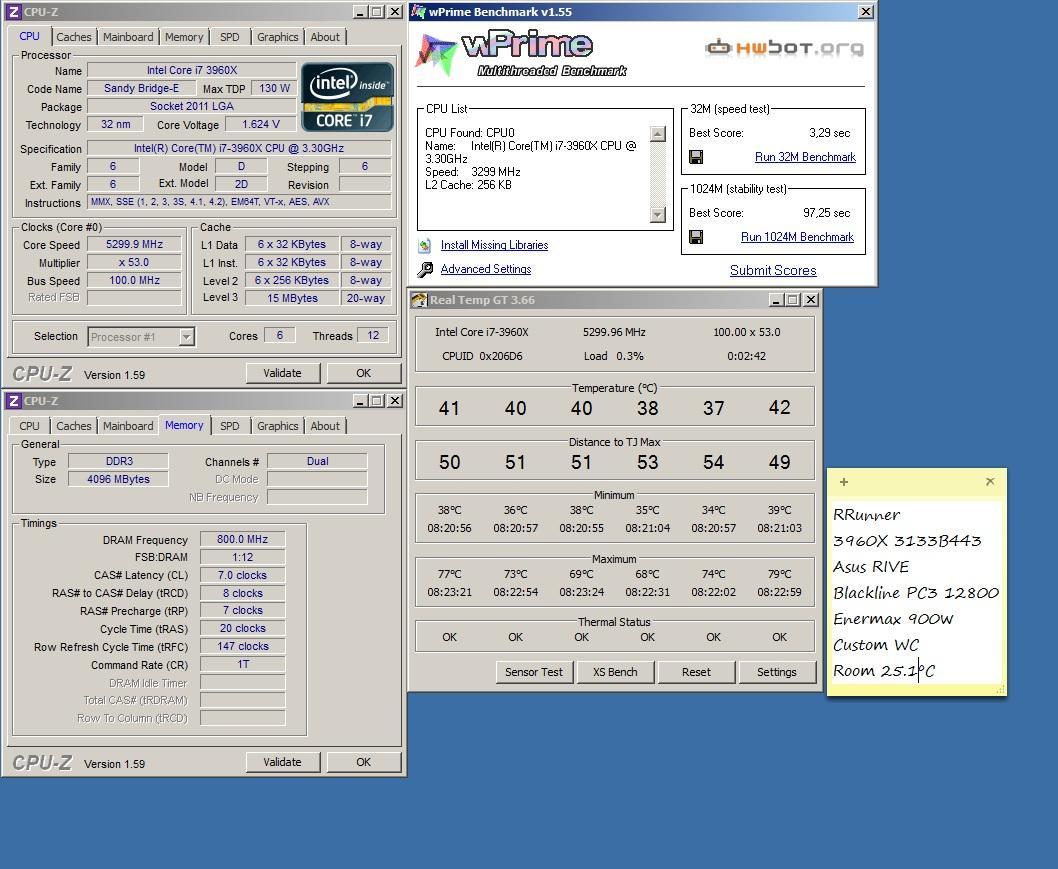
Task: Click CPU List scrollbar up arrow
Action: (x=657, y=134)
